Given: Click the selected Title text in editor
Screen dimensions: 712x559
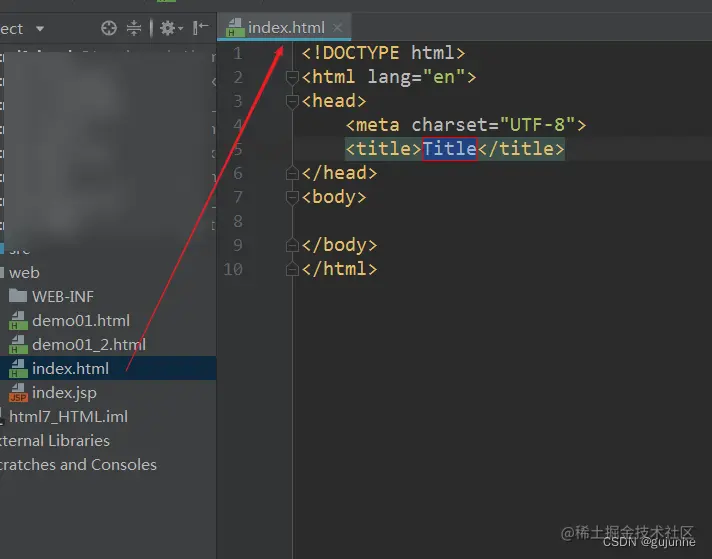Looking at the screenshot, I should coord(450,149).
